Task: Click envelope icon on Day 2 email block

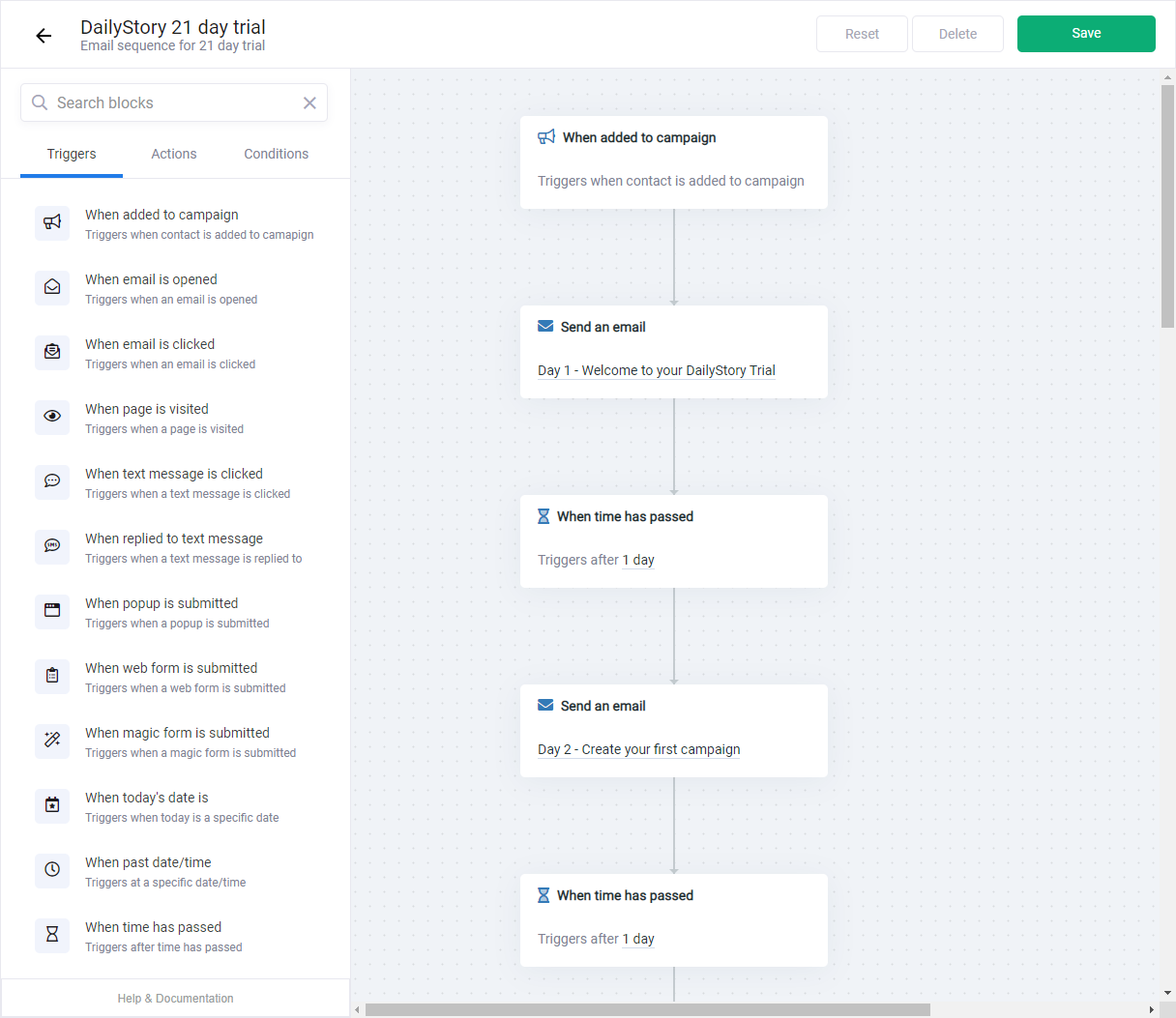Action: point(545,706)
